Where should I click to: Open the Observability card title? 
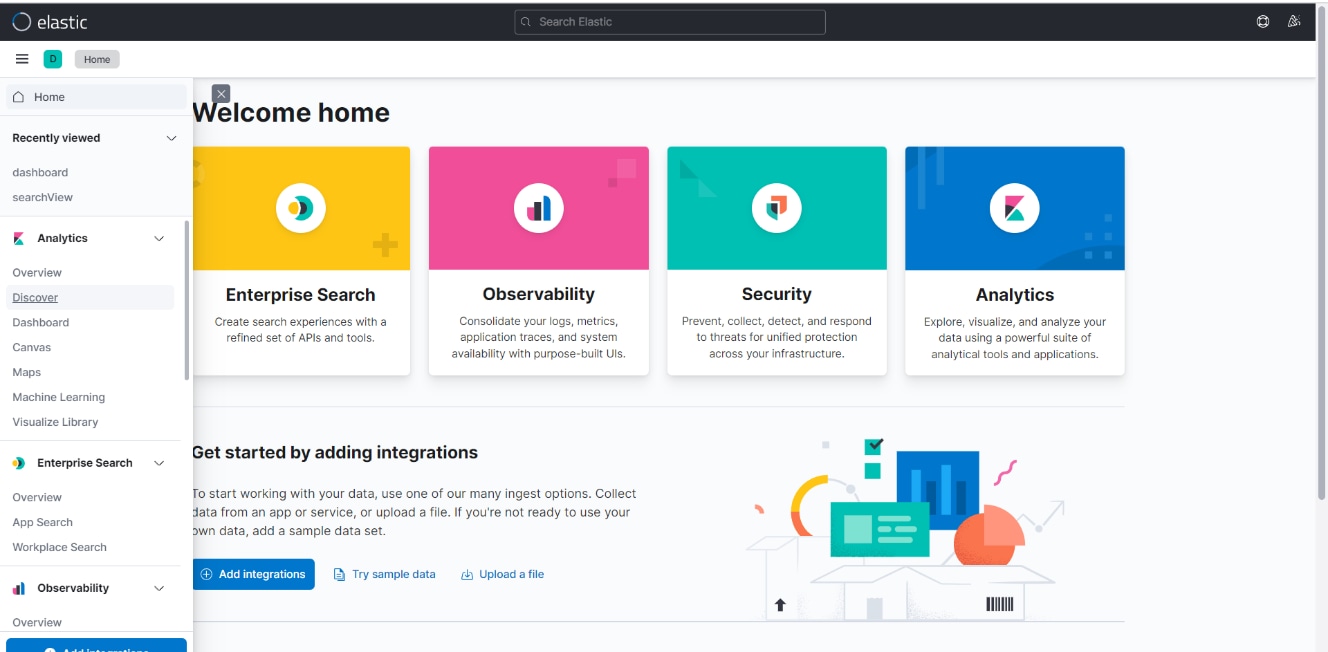(x=539, y=294)
